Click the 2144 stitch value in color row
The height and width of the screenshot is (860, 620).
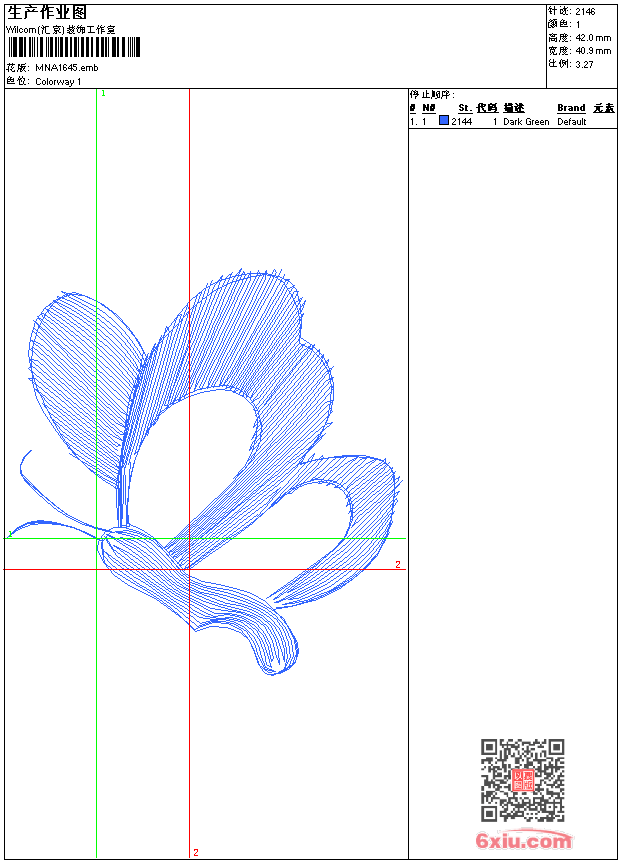pos(461,122)
